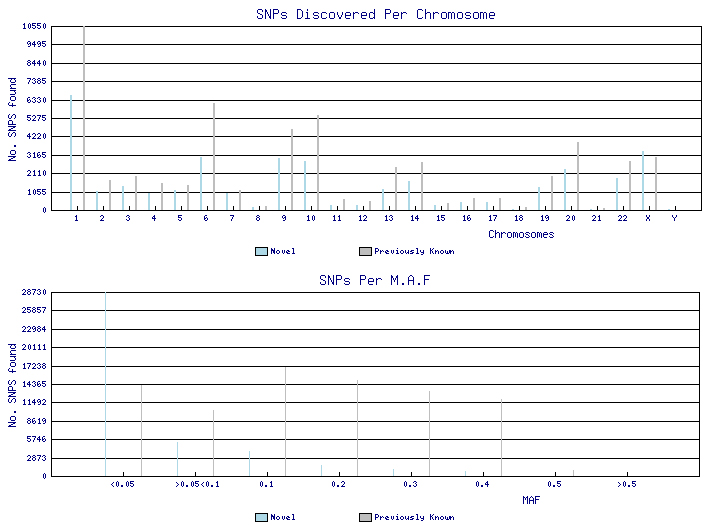Click the '10550' value on top y-axis
This screenshot has height=527, width=719.
(x=34, y=26)
